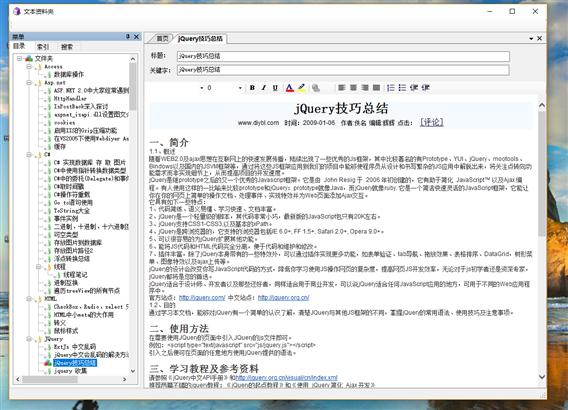Click the 关键字 input field

[x=343, y=70]
